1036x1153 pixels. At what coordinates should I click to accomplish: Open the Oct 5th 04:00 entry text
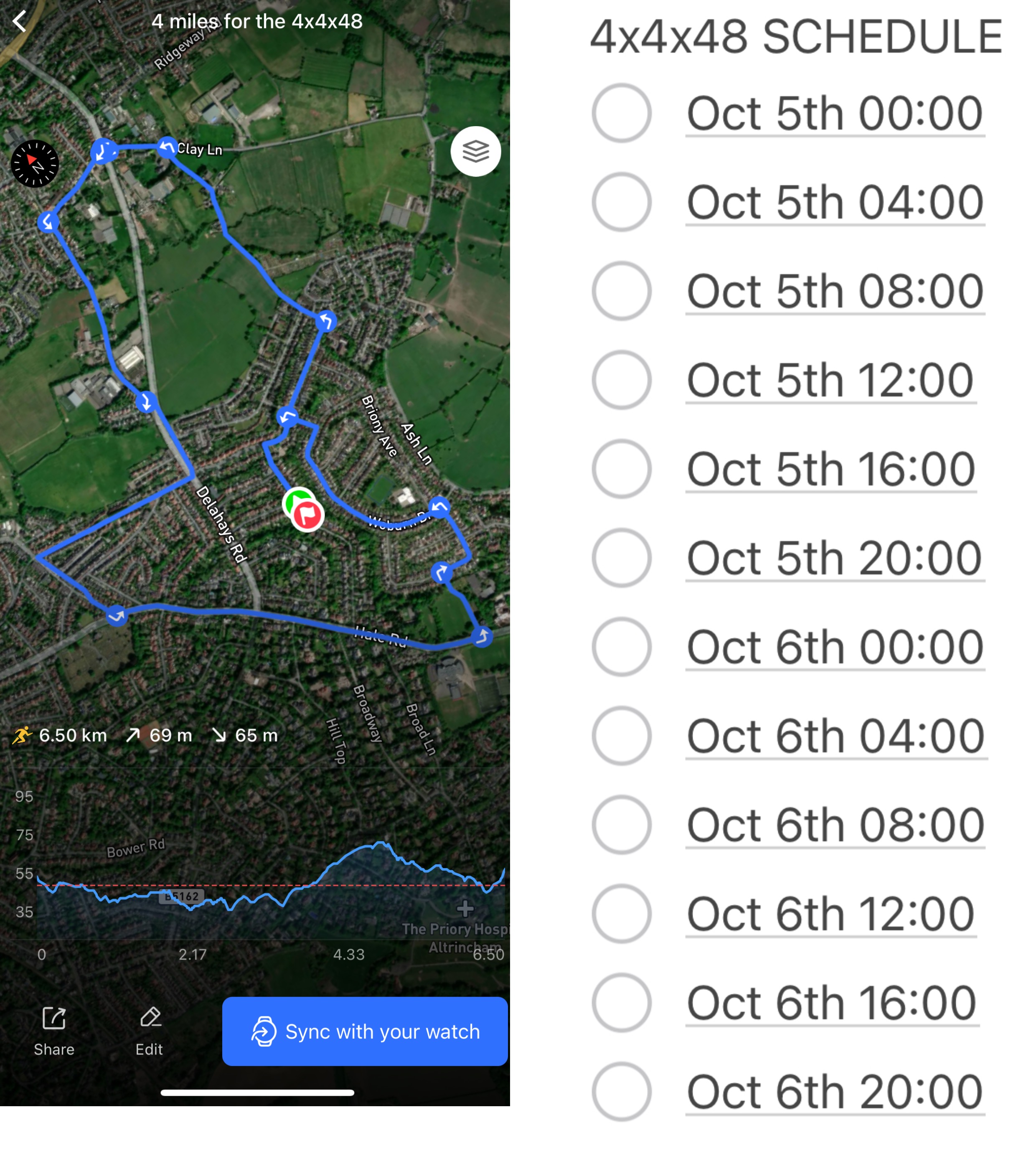coord(835,202)
